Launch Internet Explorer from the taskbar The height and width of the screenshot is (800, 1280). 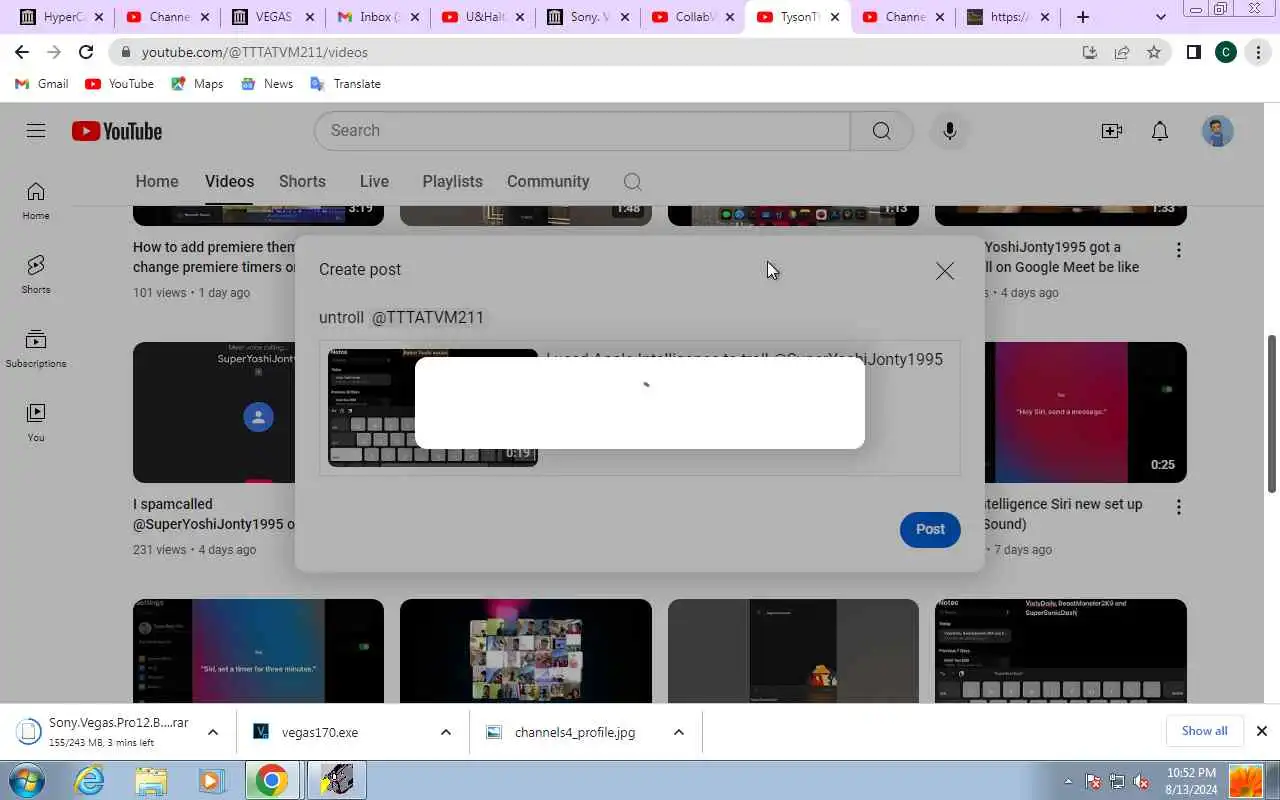click(89, 780)
